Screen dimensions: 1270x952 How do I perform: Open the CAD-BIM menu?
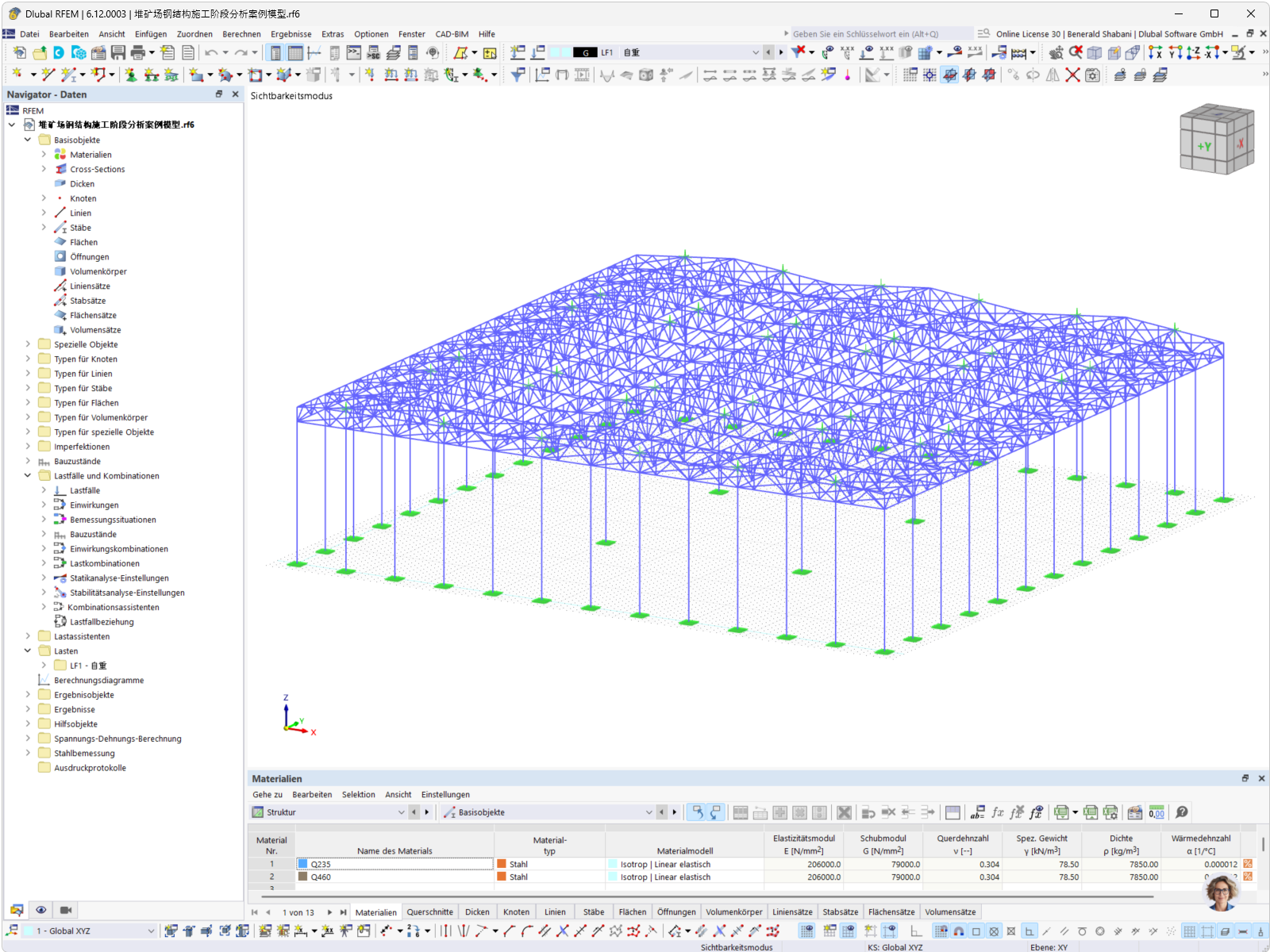tap(451, 34)
